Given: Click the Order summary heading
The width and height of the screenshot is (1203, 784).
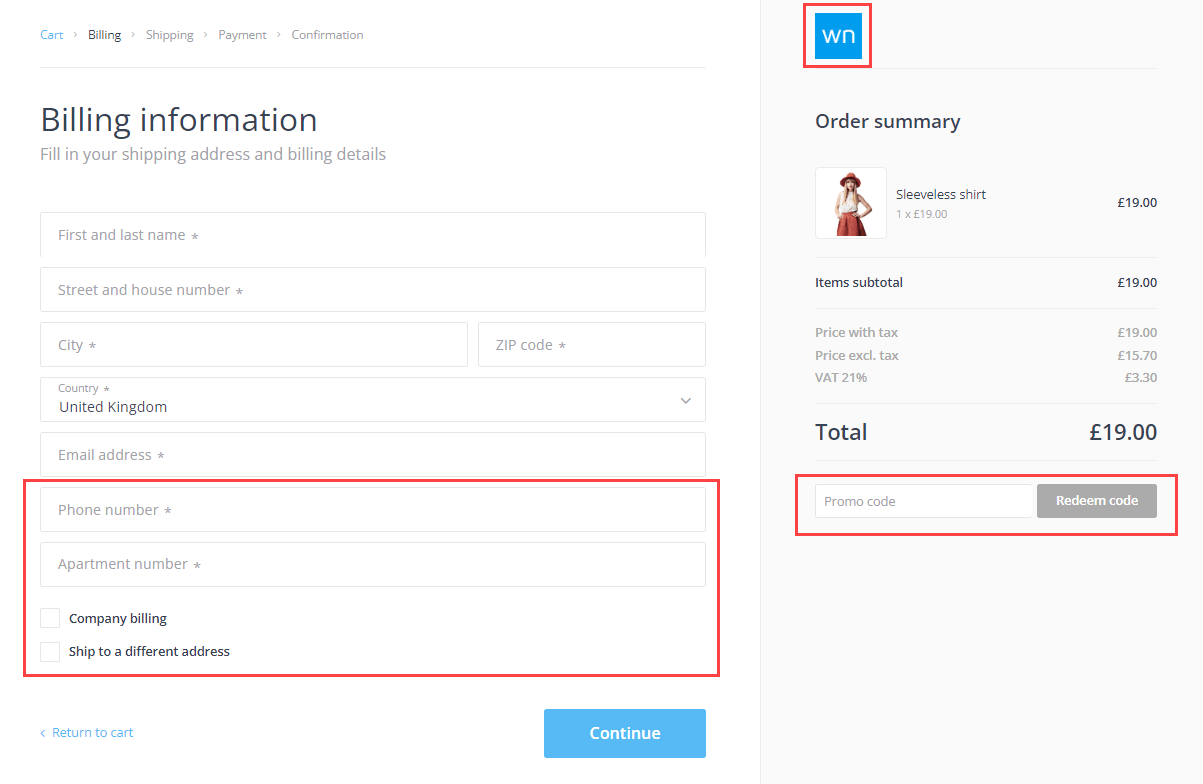Looking at the screenshot, I should (x=888, y=122).
